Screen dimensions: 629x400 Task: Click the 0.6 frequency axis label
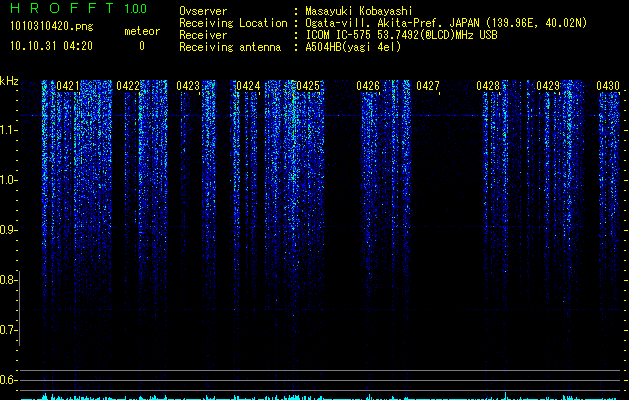tap(8, 380)
